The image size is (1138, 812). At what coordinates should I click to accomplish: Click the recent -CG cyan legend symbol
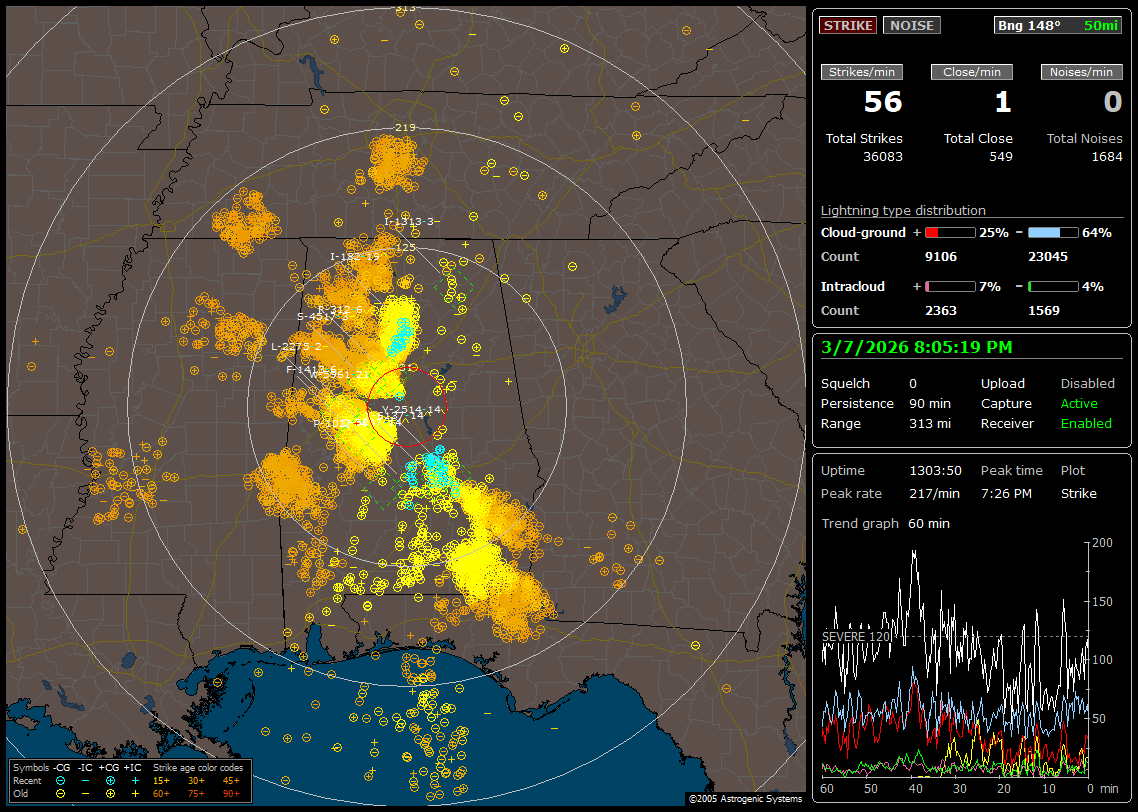pos(60,780)
